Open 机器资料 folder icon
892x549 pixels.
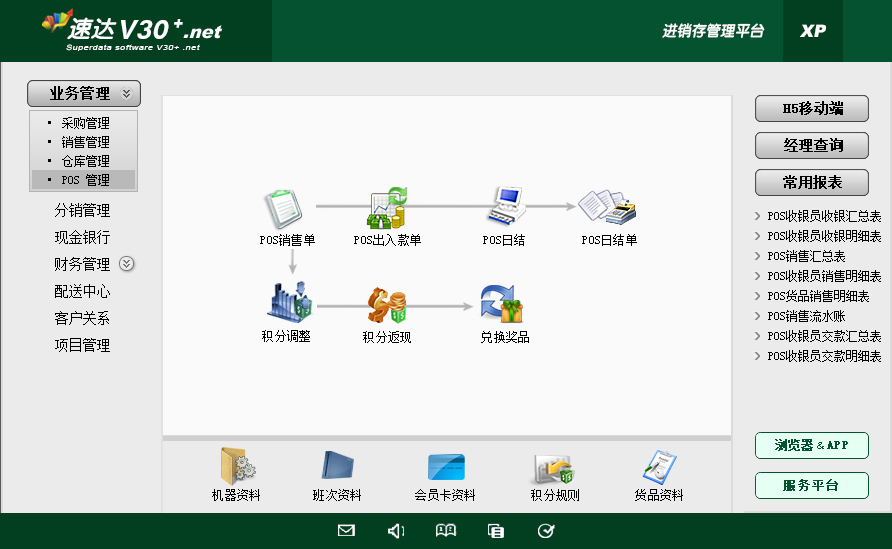[236, 467]
